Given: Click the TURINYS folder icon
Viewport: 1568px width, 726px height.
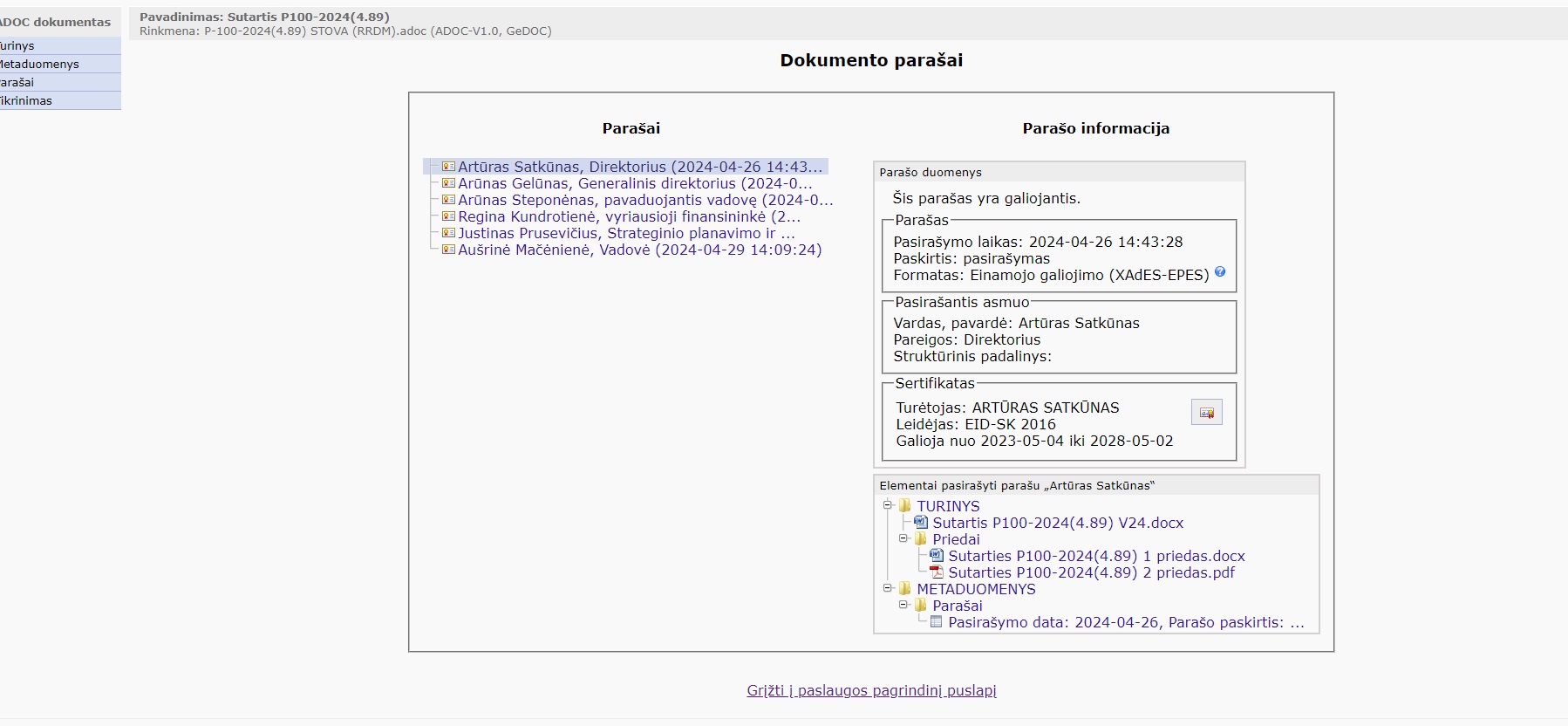Looking at the screenshot, I should (x=905, y=506).
